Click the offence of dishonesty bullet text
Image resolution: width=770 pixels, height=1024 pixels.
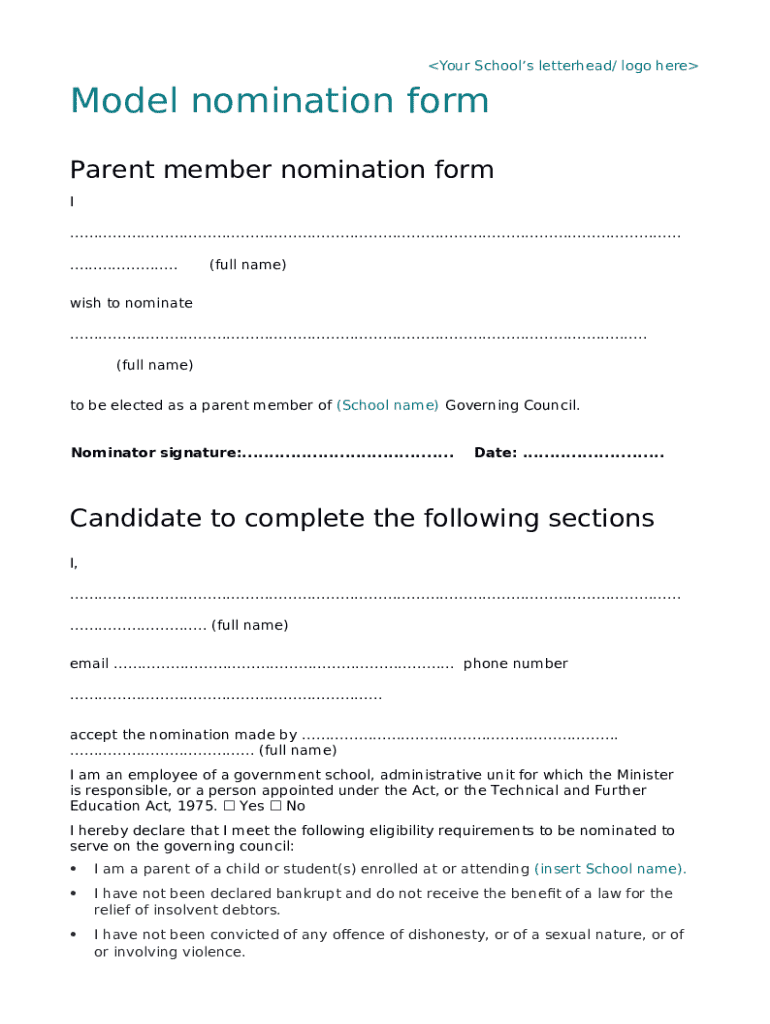pyautogui.click(x=388, y=943)
